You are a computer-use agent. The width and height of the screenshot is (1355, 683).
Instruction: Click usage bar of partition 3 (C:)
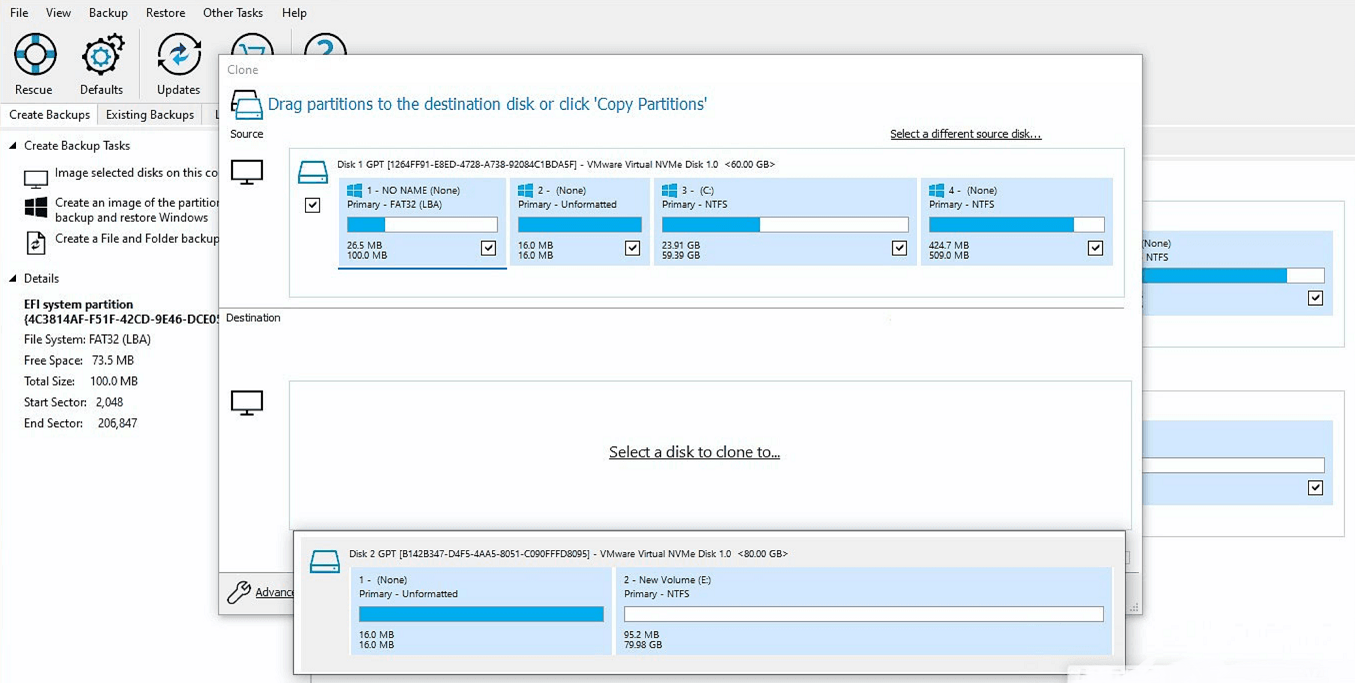785,225
